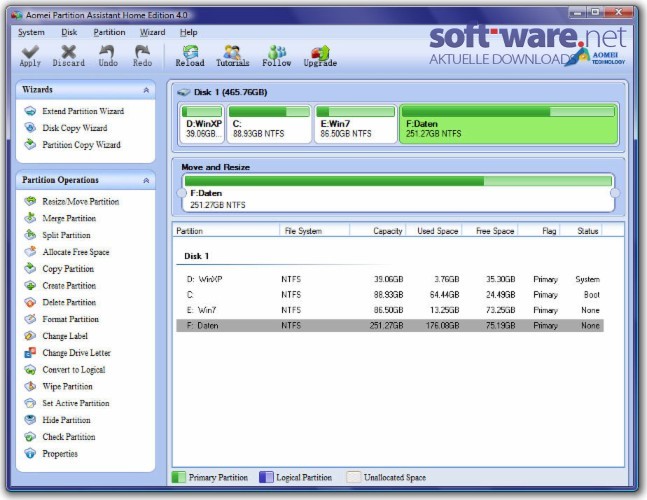Click the 64.44GB used space cell
Screen dimensions: 647x500
[x=444, y=295]
